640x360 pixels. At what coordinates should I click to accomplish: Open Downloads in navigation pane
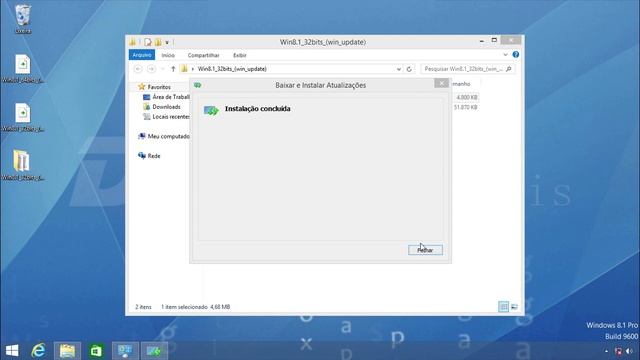162,107
